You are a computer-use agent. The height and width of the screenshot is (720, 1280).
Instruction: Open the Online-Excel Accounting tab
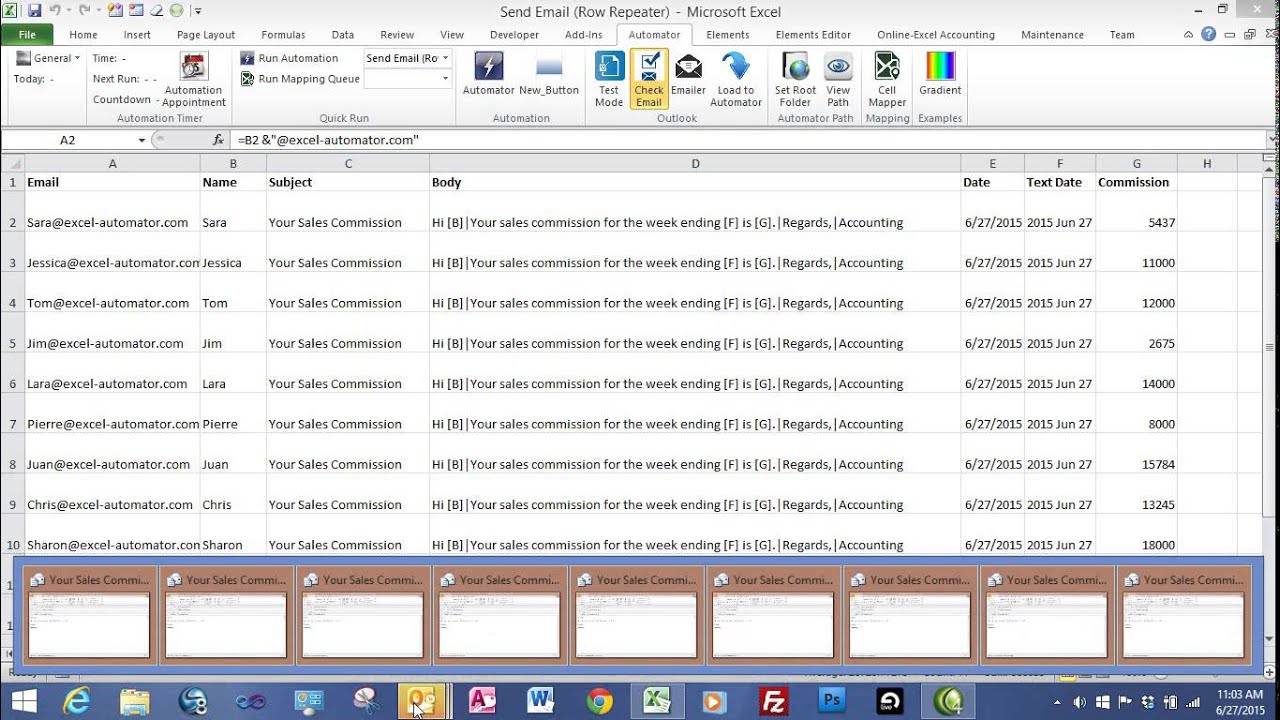936,34
